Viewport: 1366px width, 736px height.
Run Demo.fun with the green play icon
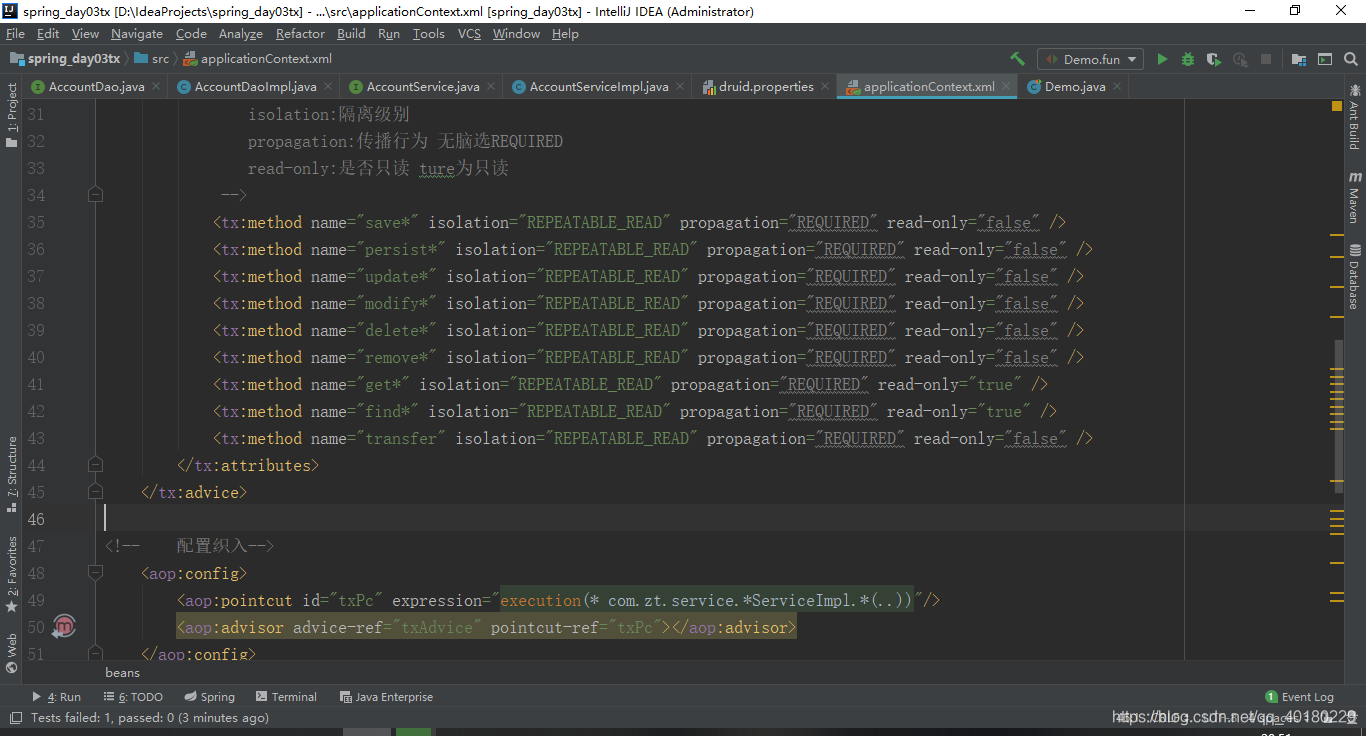coord(1162,59)
